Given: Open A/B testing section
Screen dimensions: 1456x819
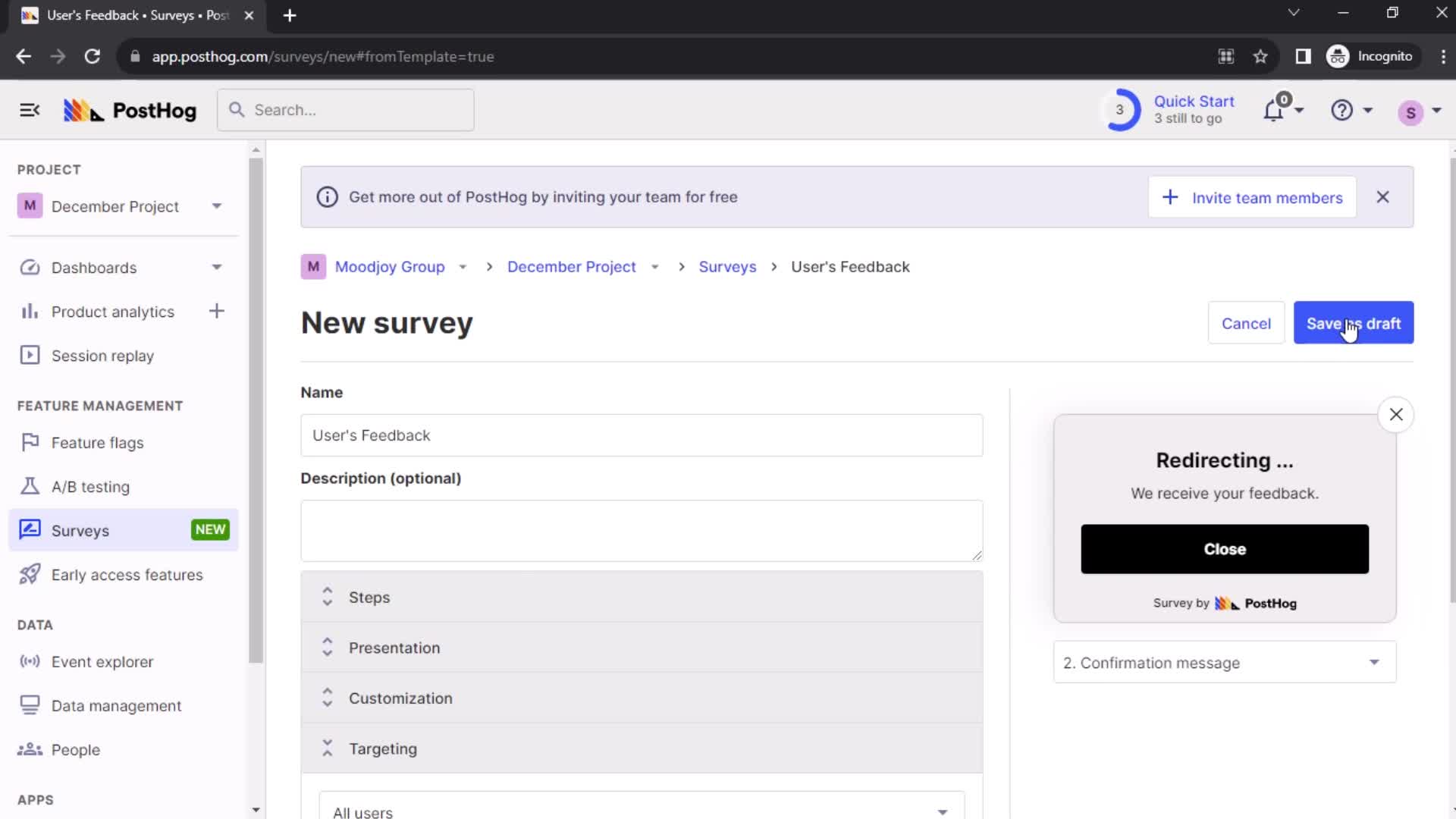Looking at the screenshot, I should click(x=91, y=487).
